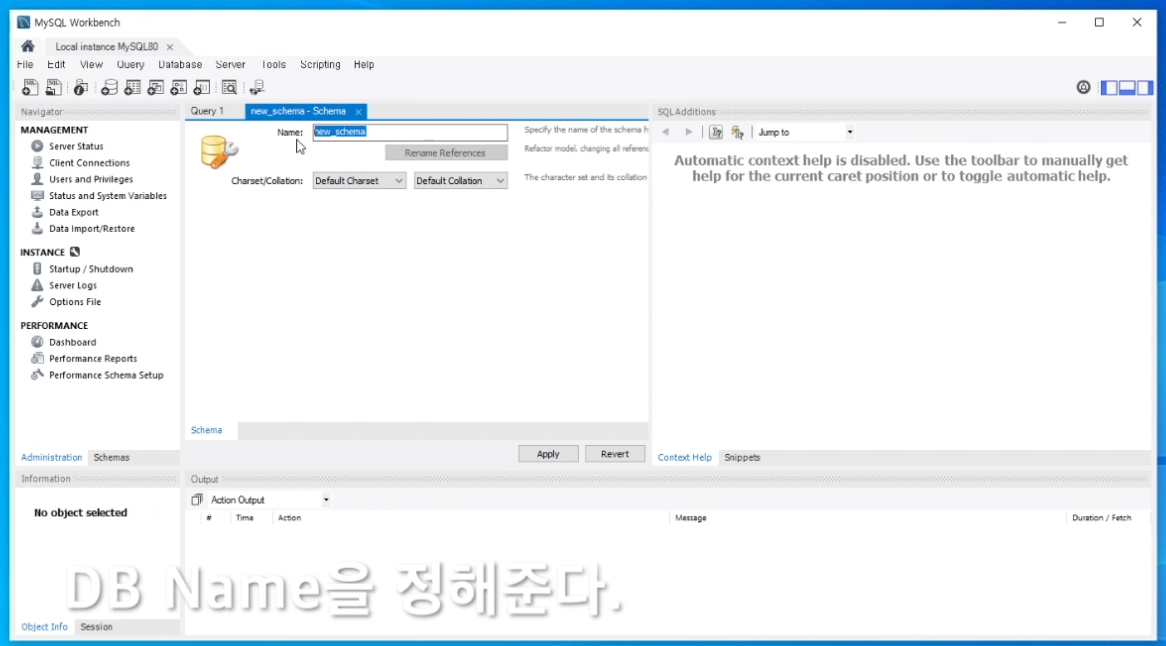
Task: Click the Dashboard navigator icon
Action: click(x=37, y=342)
